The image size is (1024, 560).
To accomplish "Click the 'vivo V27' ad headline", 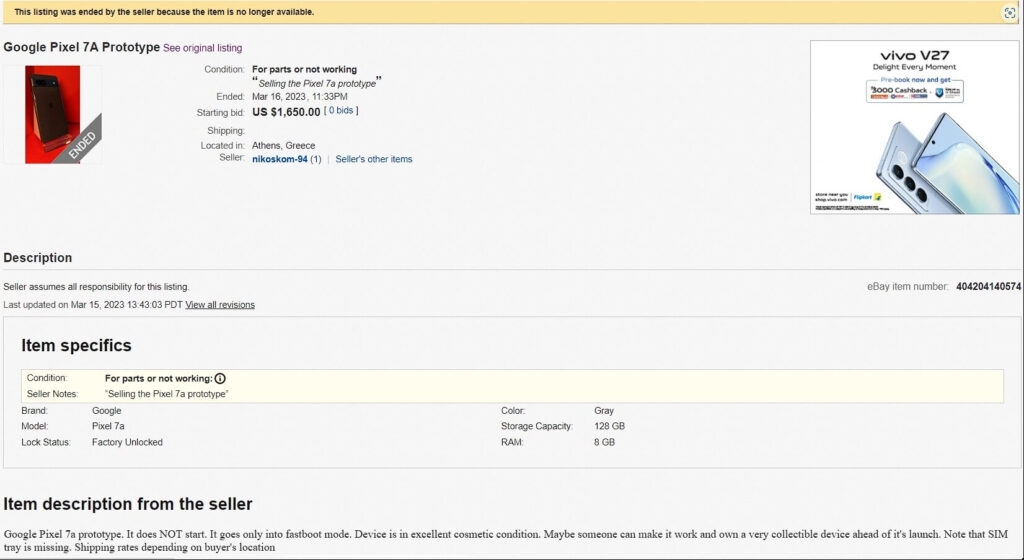I will tap(914, 55).
